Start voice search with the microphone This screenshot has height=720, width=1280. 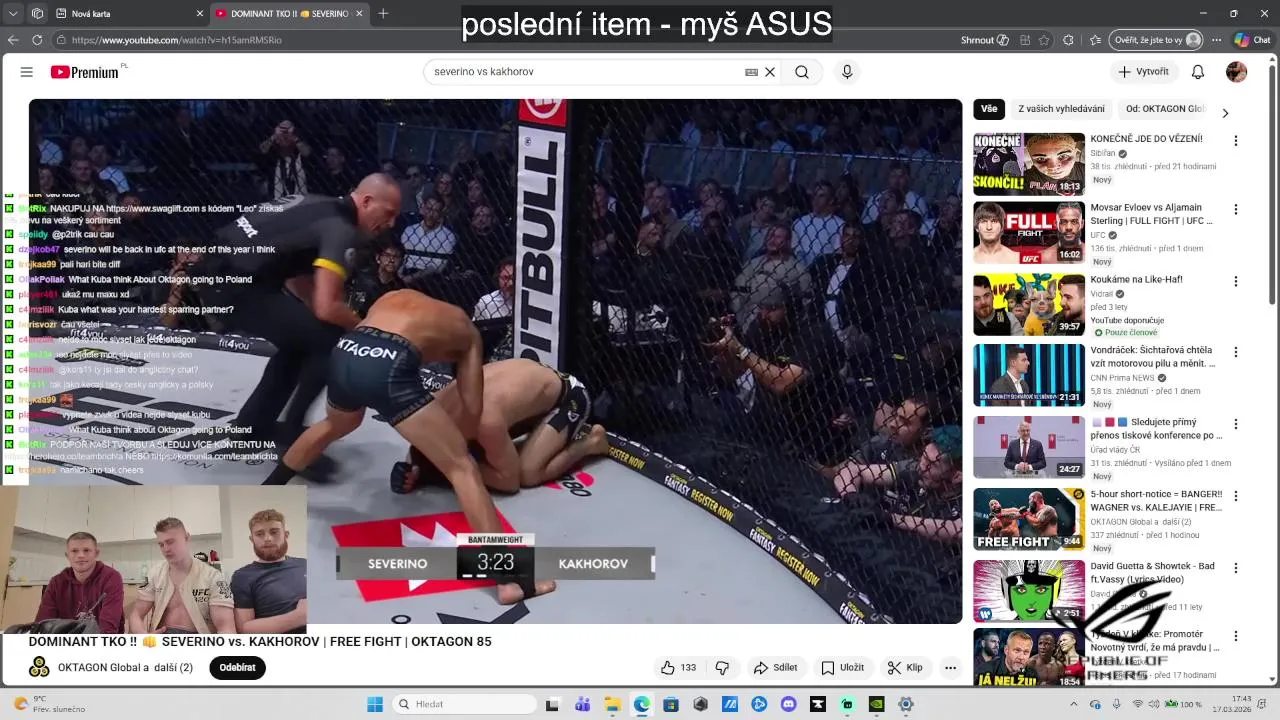point(847,72)
